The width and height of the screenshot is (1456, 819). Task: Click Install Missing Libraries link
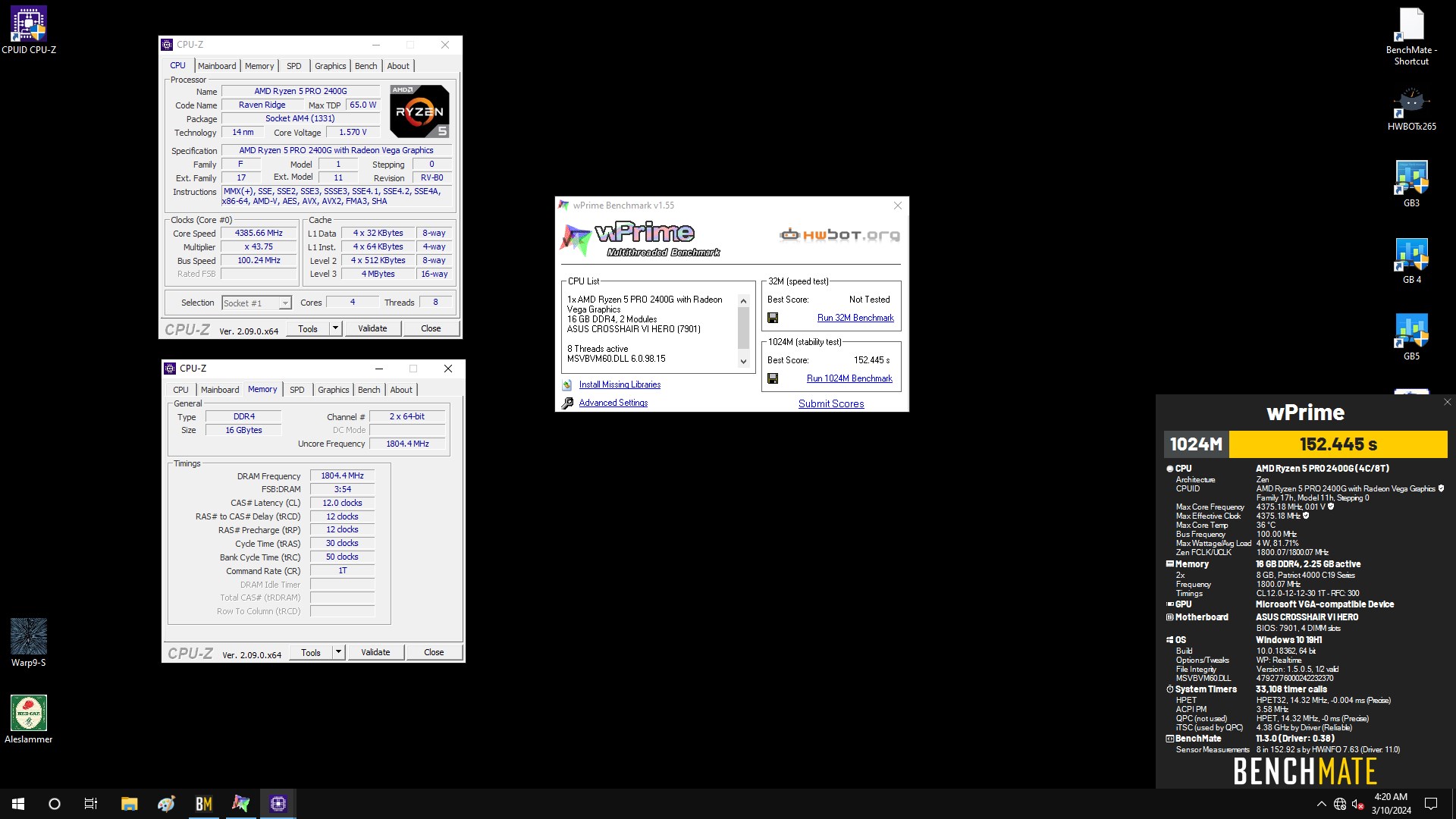[620, 384]
